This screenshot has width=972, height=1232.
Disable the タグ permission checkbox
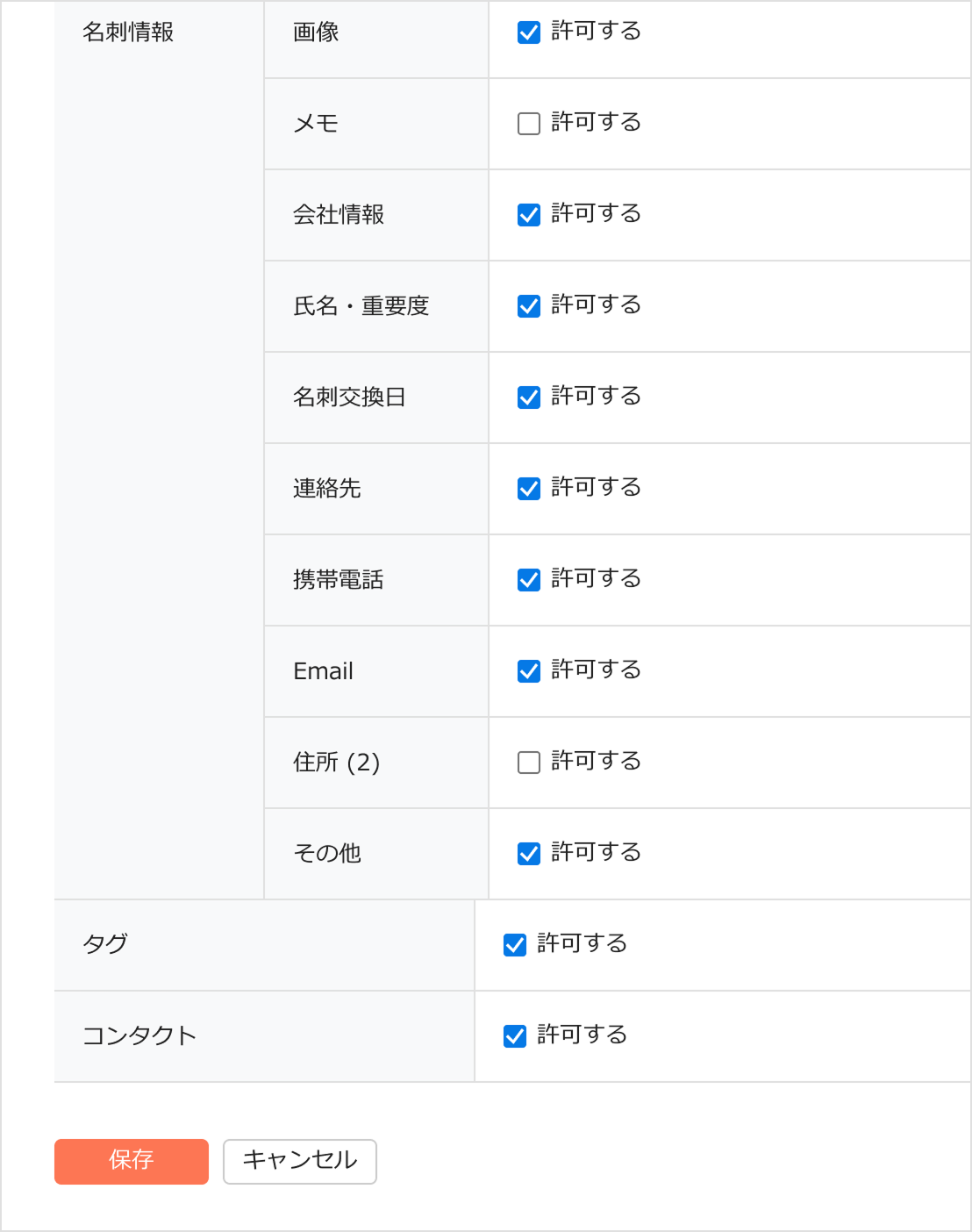(515, 945)
